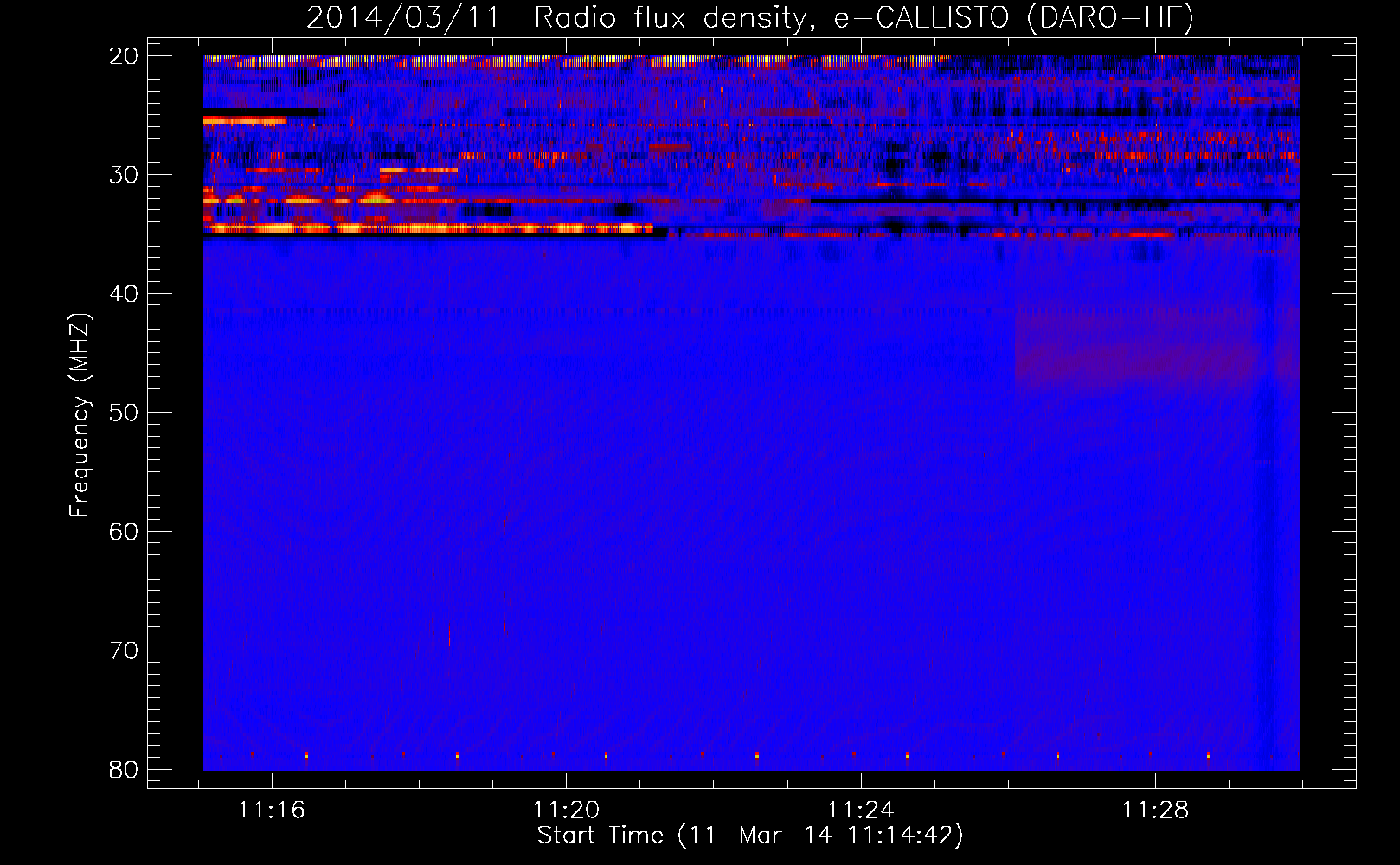
Task: Click the frequency tick label '50'
Action: pyautogui.click(x=124, y=413)
